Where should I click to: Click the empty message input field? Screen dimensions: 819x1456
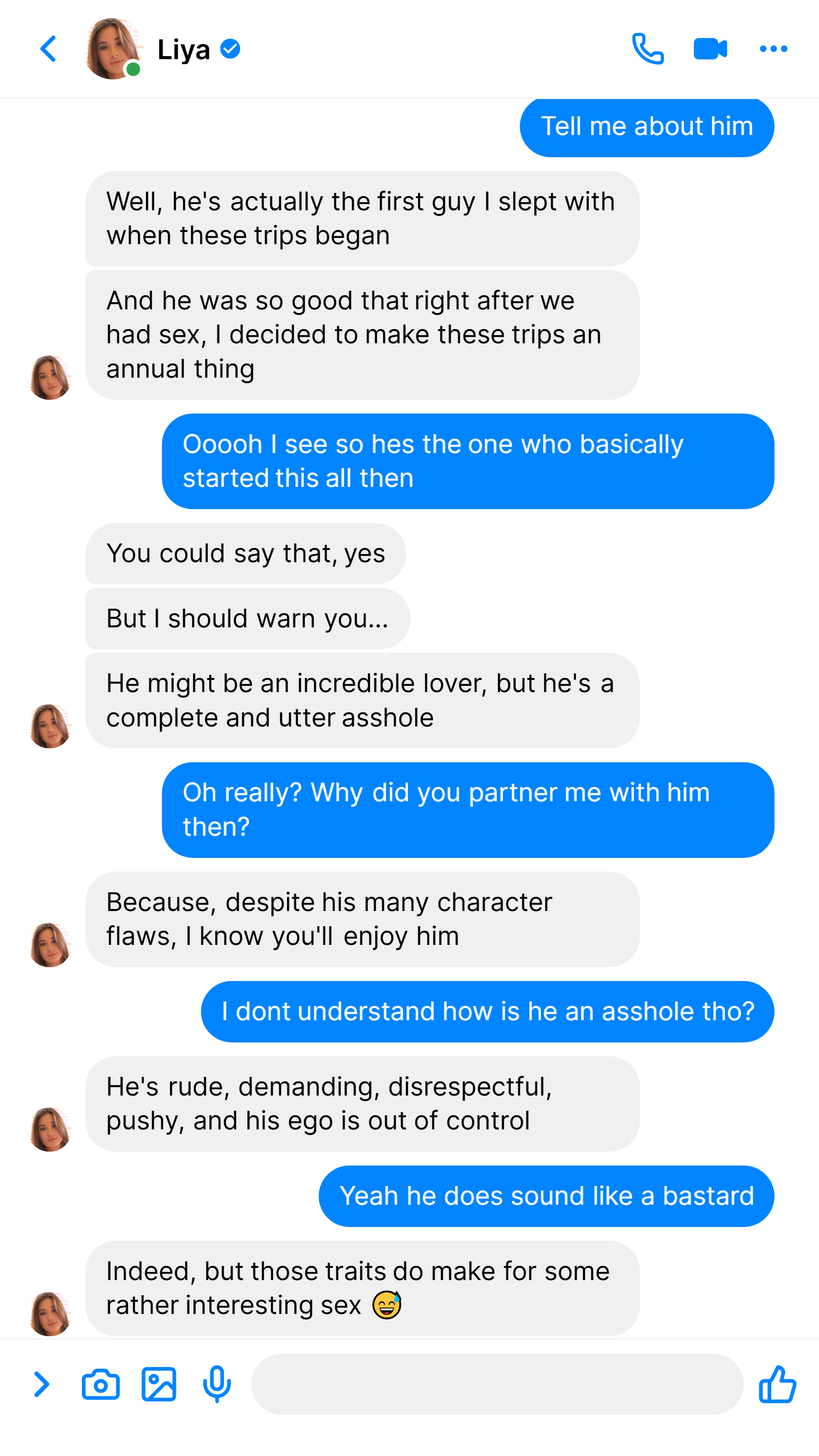pos(497,1384)
